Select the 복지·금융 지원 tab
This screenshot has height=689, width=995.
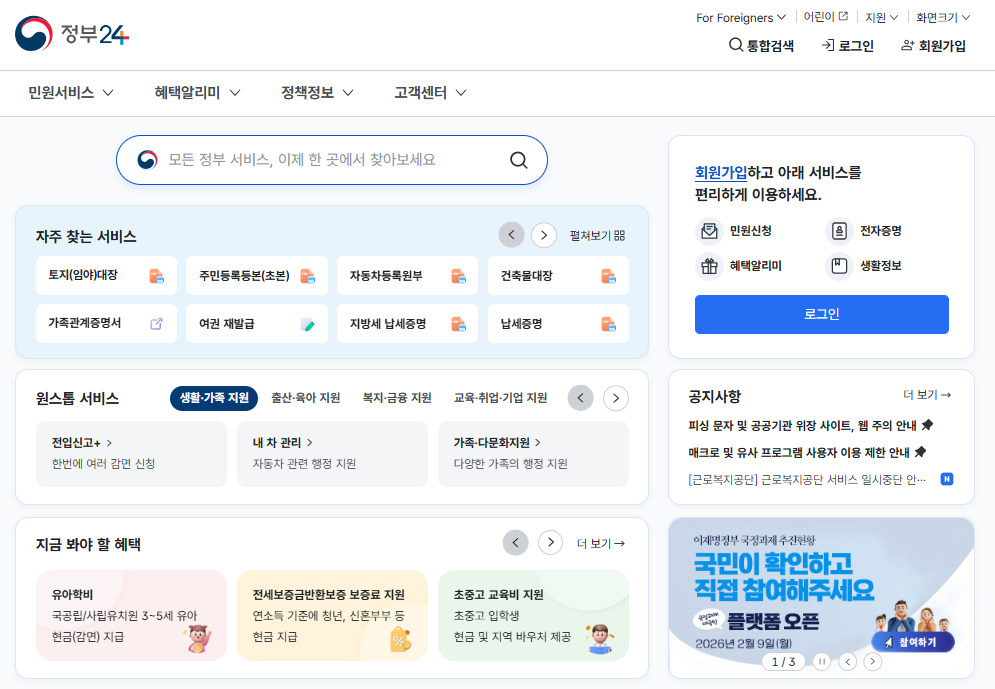click(x=397, y=398)
